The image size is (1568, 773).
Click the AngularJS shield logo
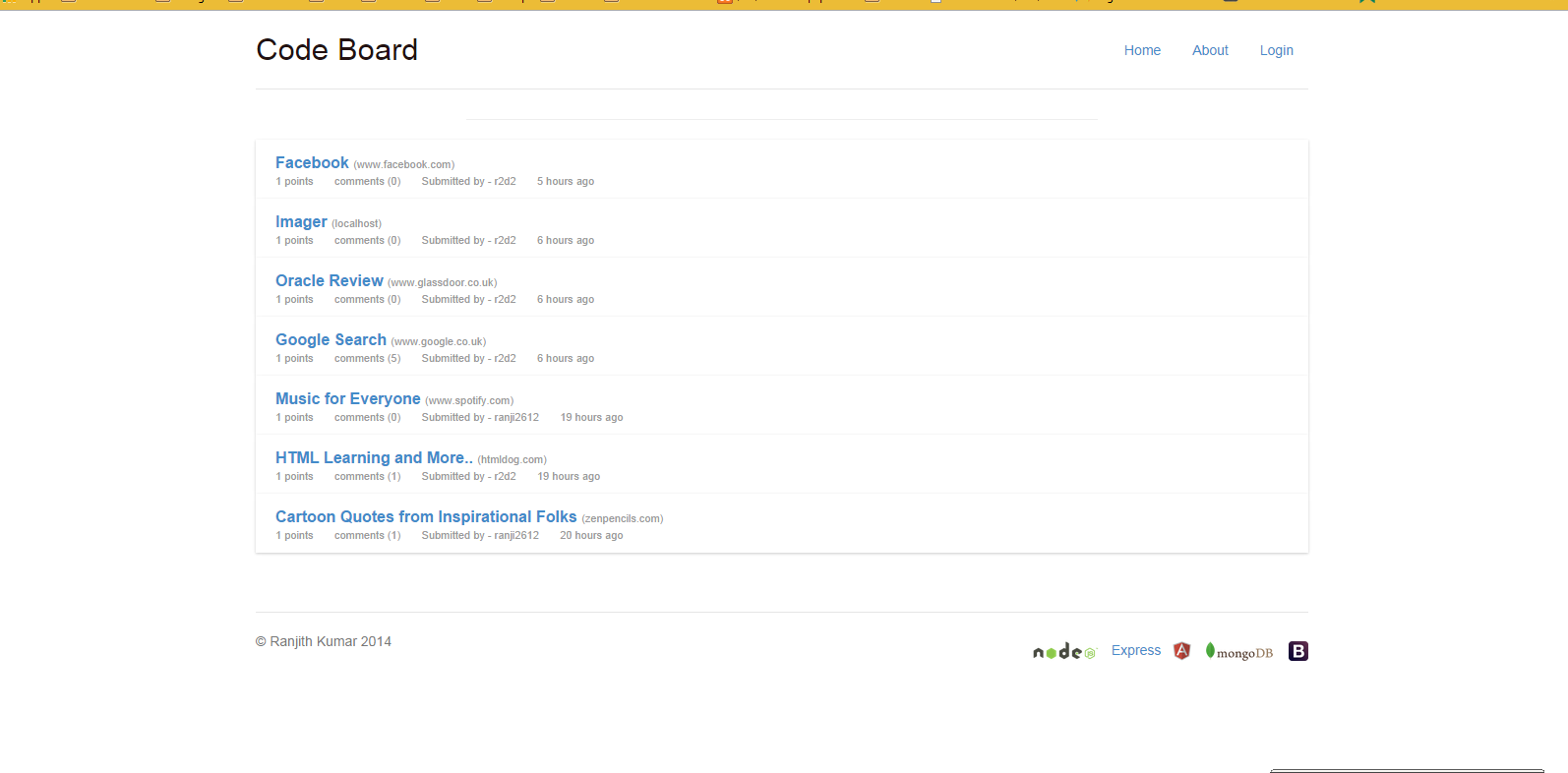click(x=1182, y=651)
